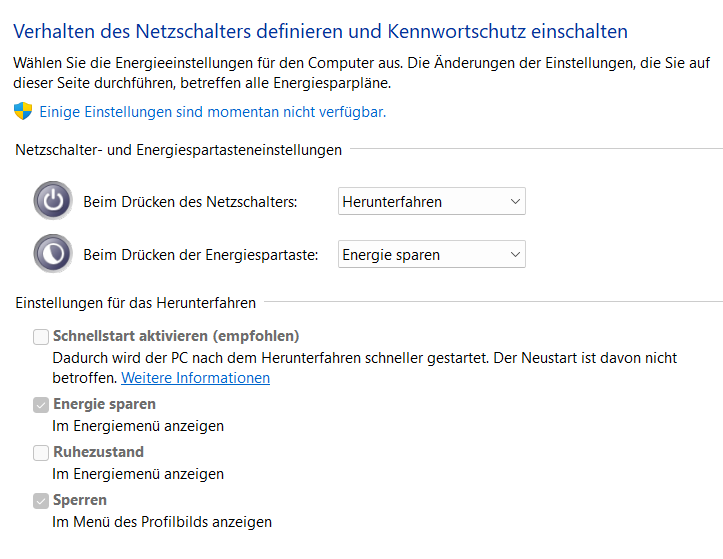The image size is (723, 559).
Task: Click the Sperren label text
Action: [x=80, y=500]
